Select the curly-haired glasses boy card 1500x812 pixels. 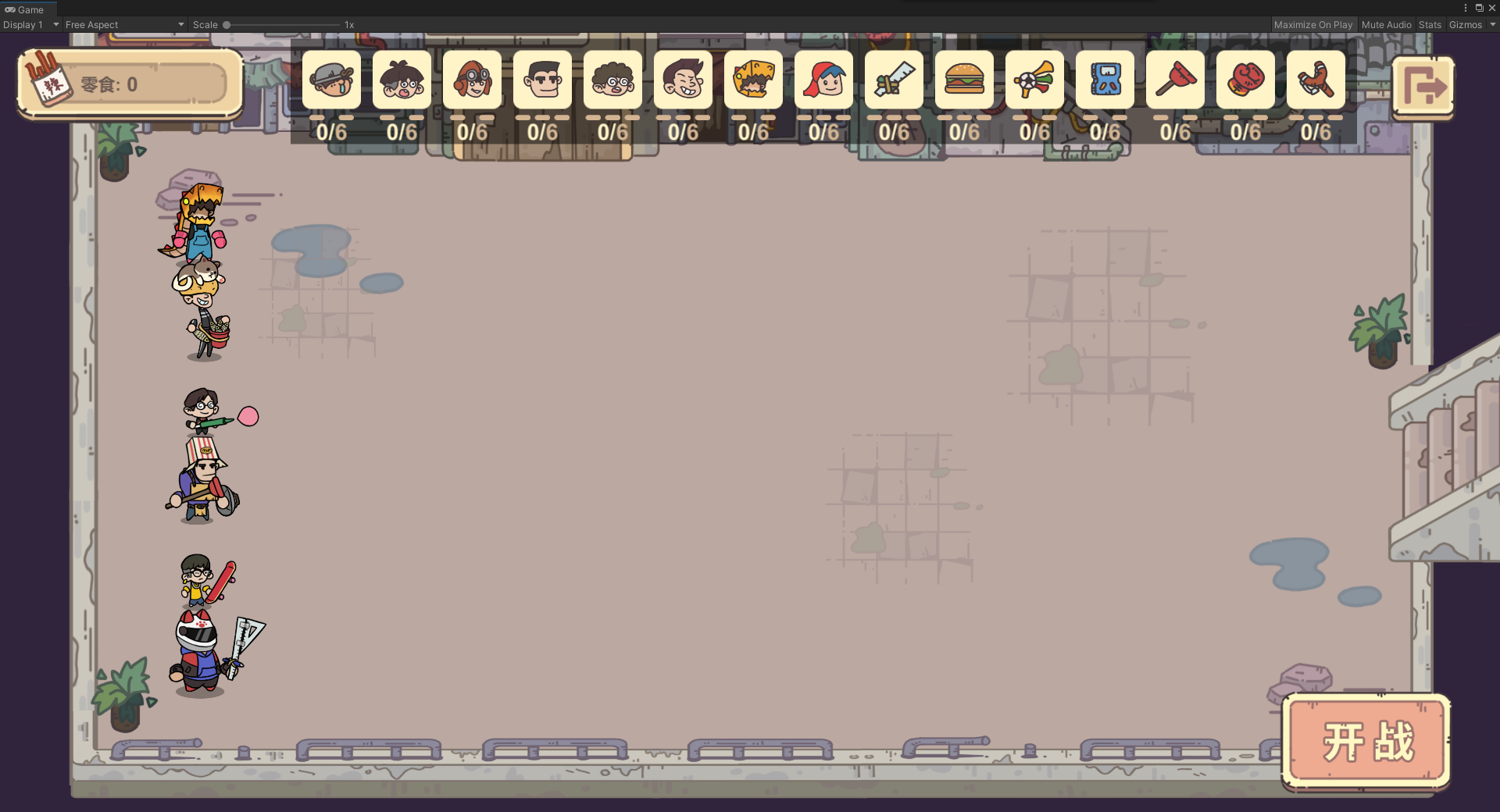pos(612,80)
